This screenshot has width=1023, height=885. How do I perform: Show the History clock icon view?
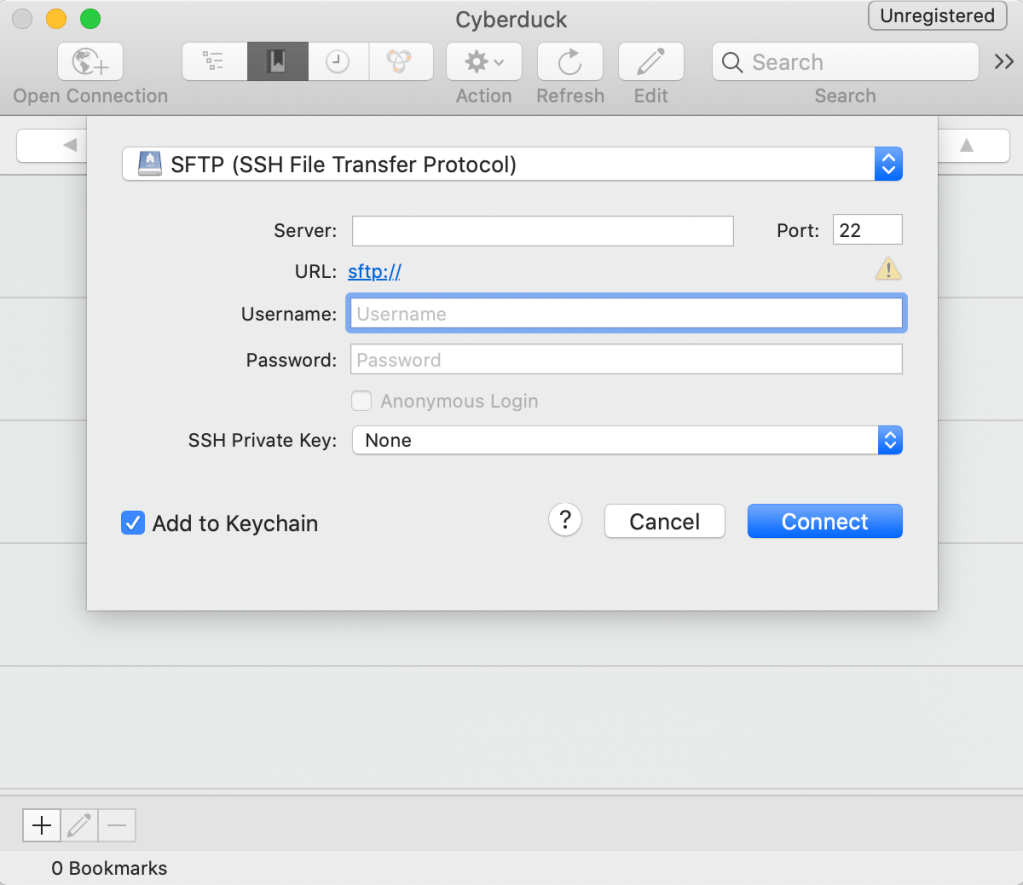coord(338,62)
